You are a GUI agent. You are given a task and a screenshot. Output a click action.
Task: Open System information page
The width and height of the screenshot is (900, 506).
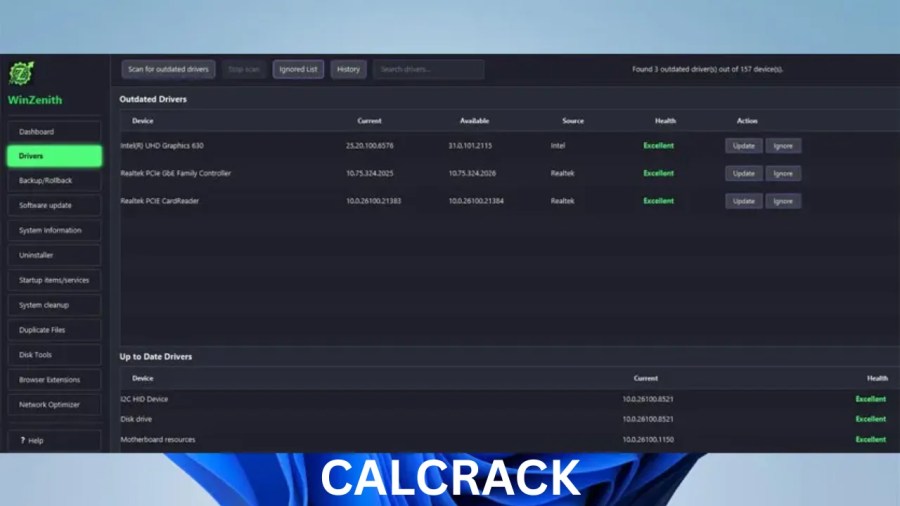click(55, 230)
